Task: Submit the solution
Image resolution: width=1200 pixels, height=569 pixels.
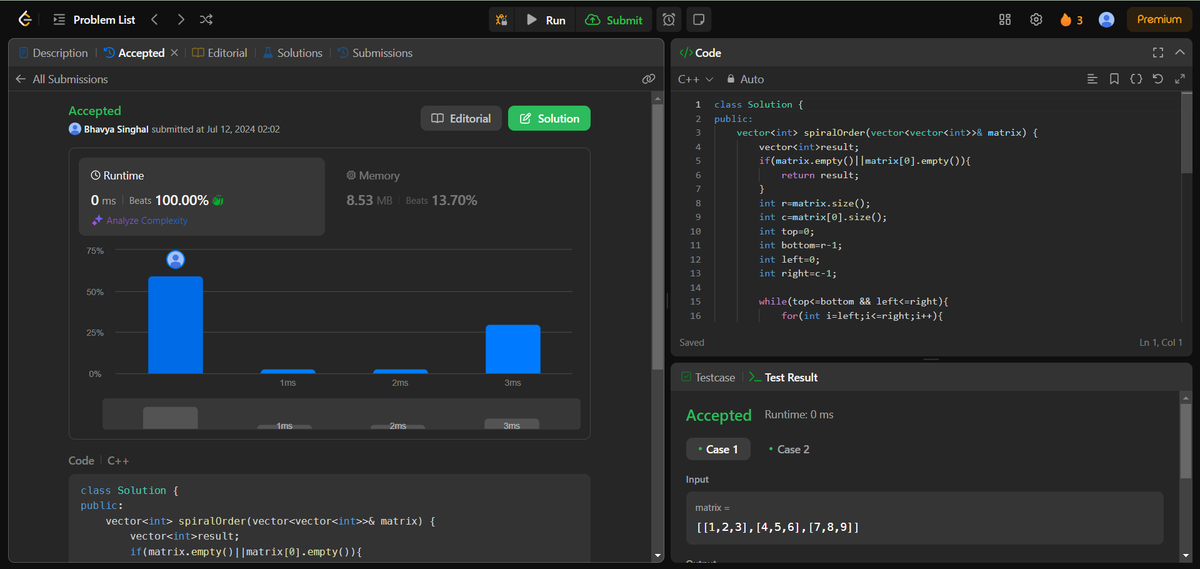Action: point(614,20)
